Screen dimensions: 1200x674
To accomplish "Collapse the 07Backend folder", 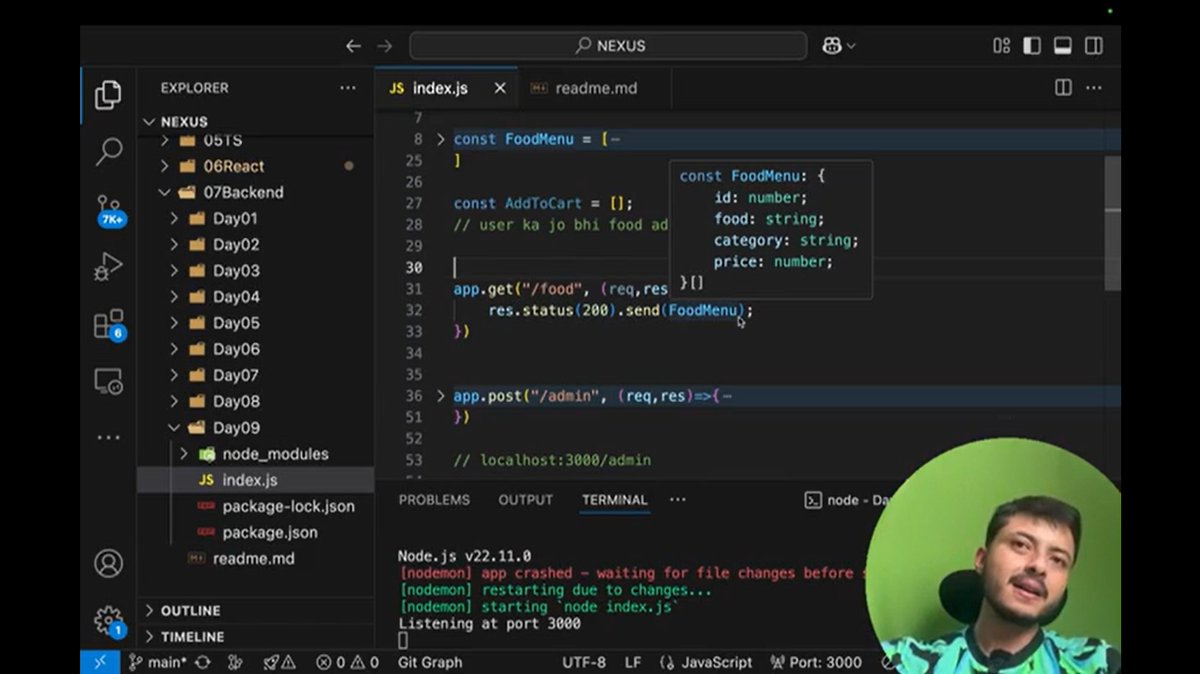I will (x=166, y=192).
